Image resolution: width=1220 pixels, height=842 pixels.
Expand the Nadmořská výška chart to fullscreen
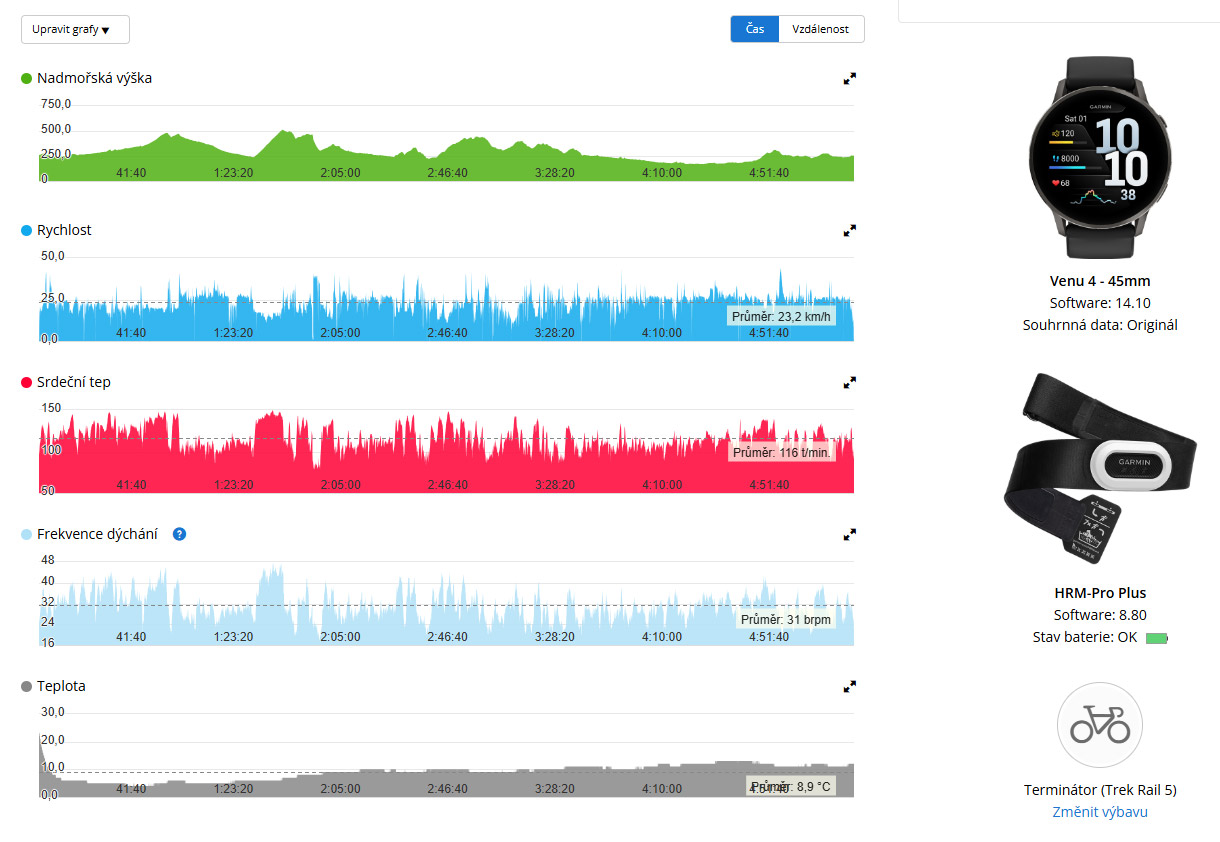[x=849, y=78]
